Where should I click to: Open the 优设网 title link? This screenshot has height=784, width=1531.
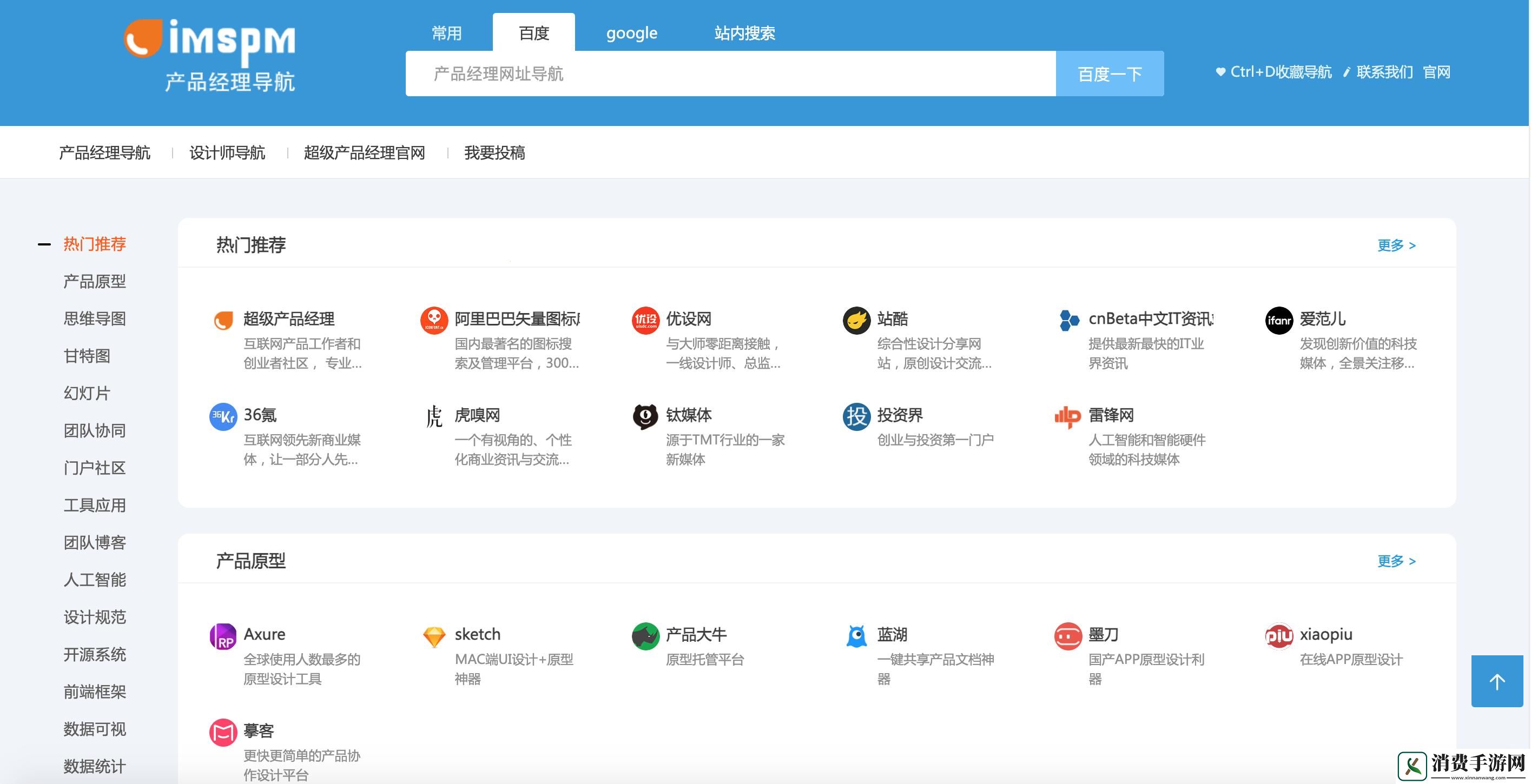click(x=688, y=319)
